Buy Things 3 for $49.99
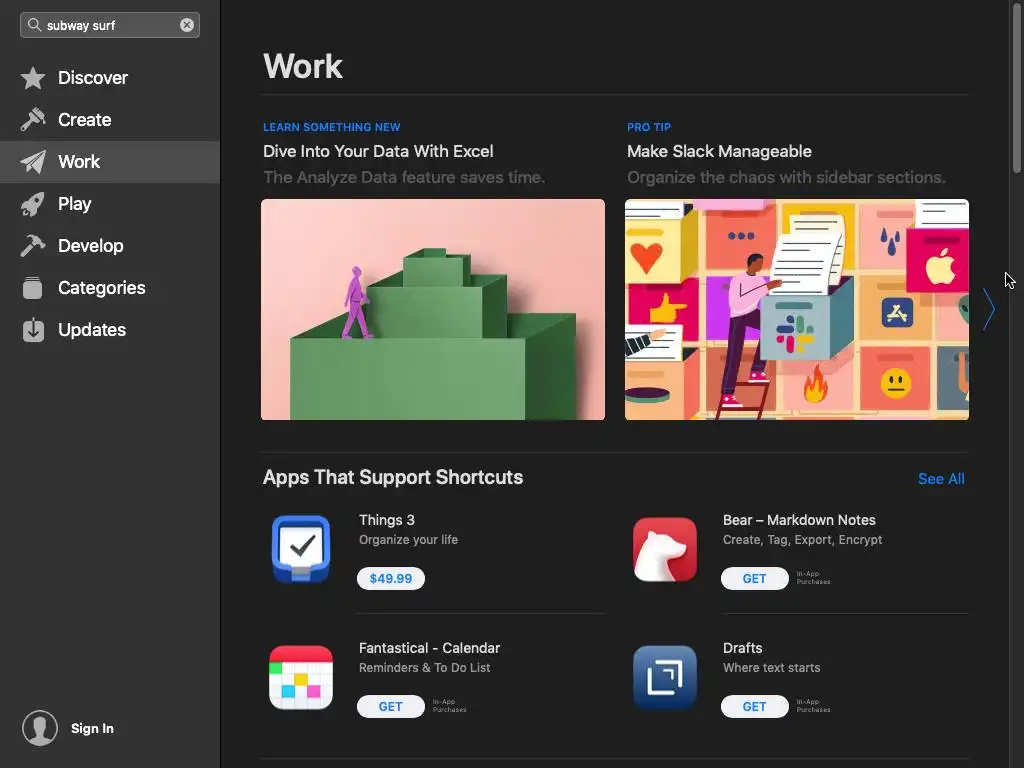Screen dimensions: 1024x768 pos(391,579)
